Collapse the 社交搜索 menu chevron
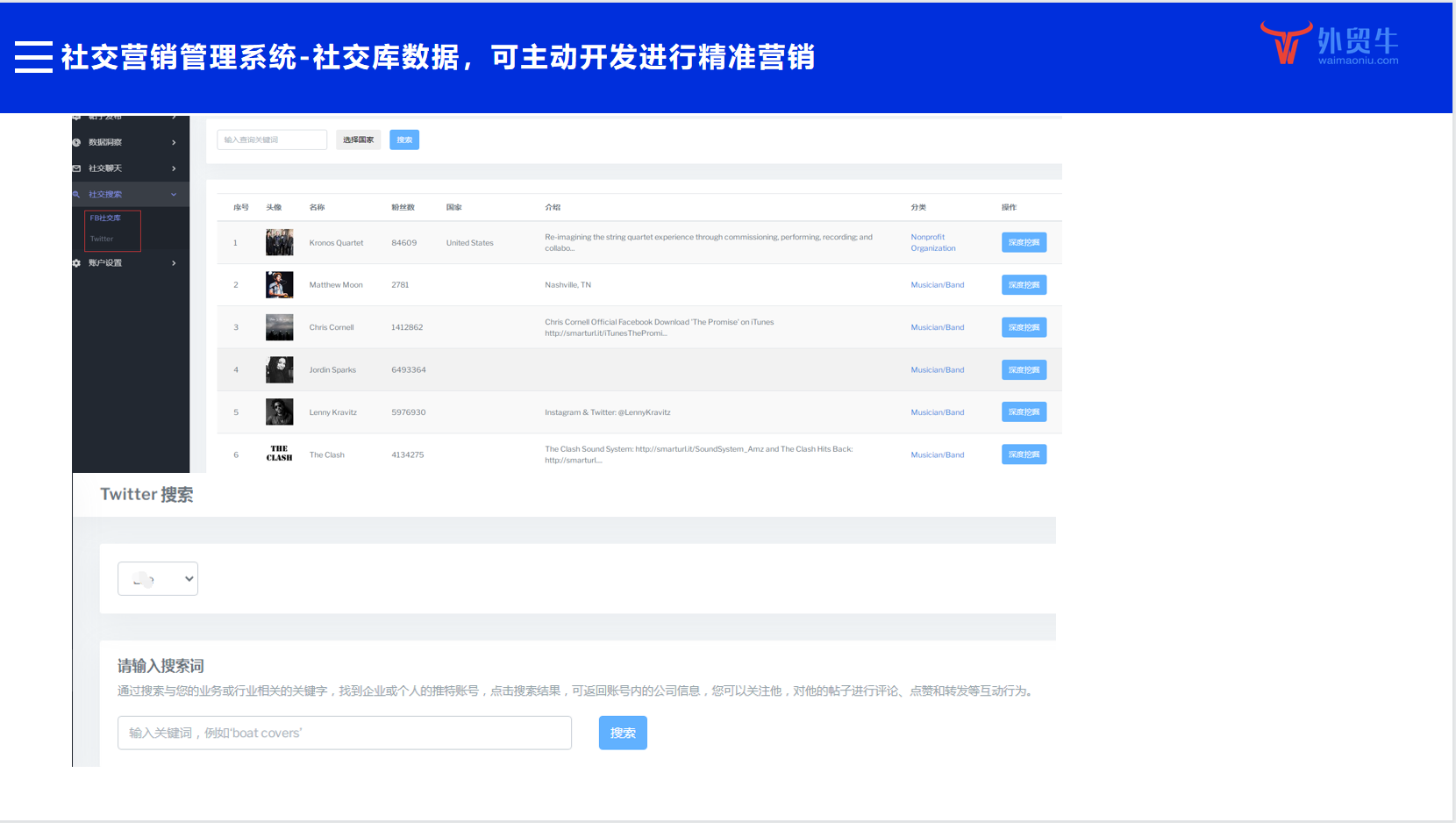The width and height of the screenshot is (1456, 823). pyautogui.click(x=174, y=195)
